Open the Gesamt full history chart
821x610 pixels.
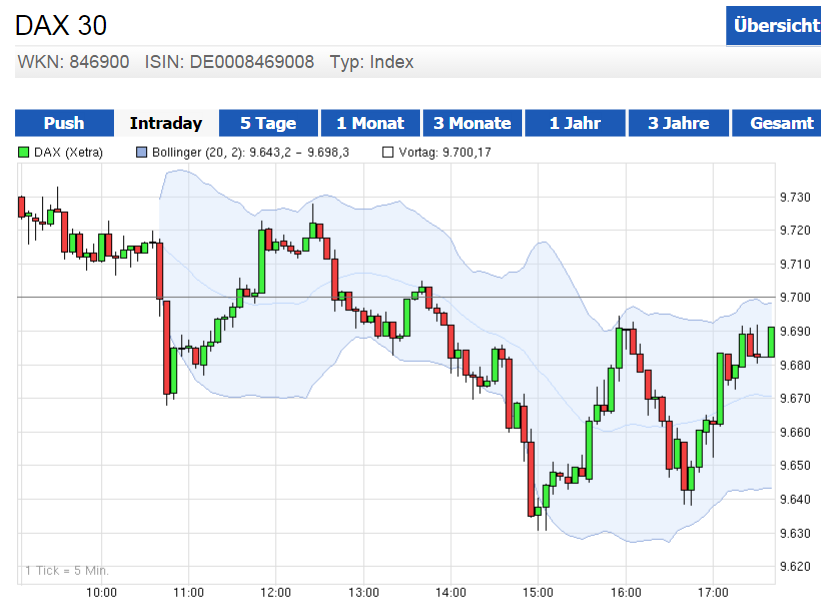tap(780, 123)
